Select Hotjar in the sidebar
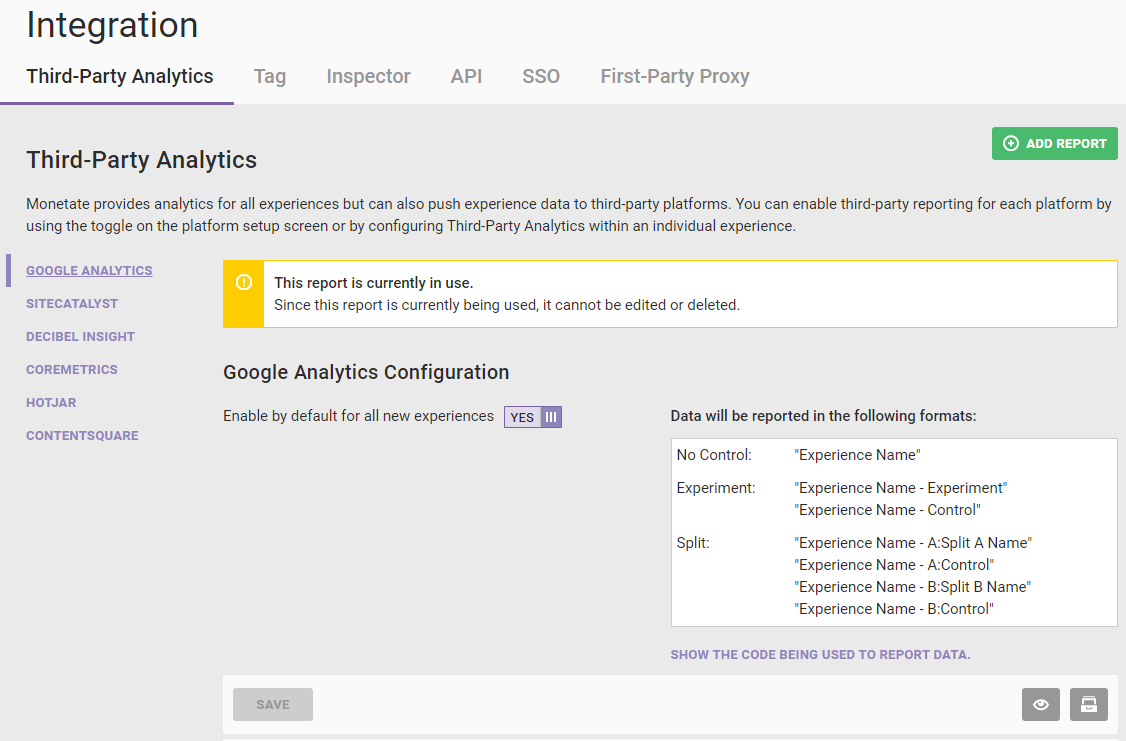Screen dimensions: 1126x741 [51, 403]
